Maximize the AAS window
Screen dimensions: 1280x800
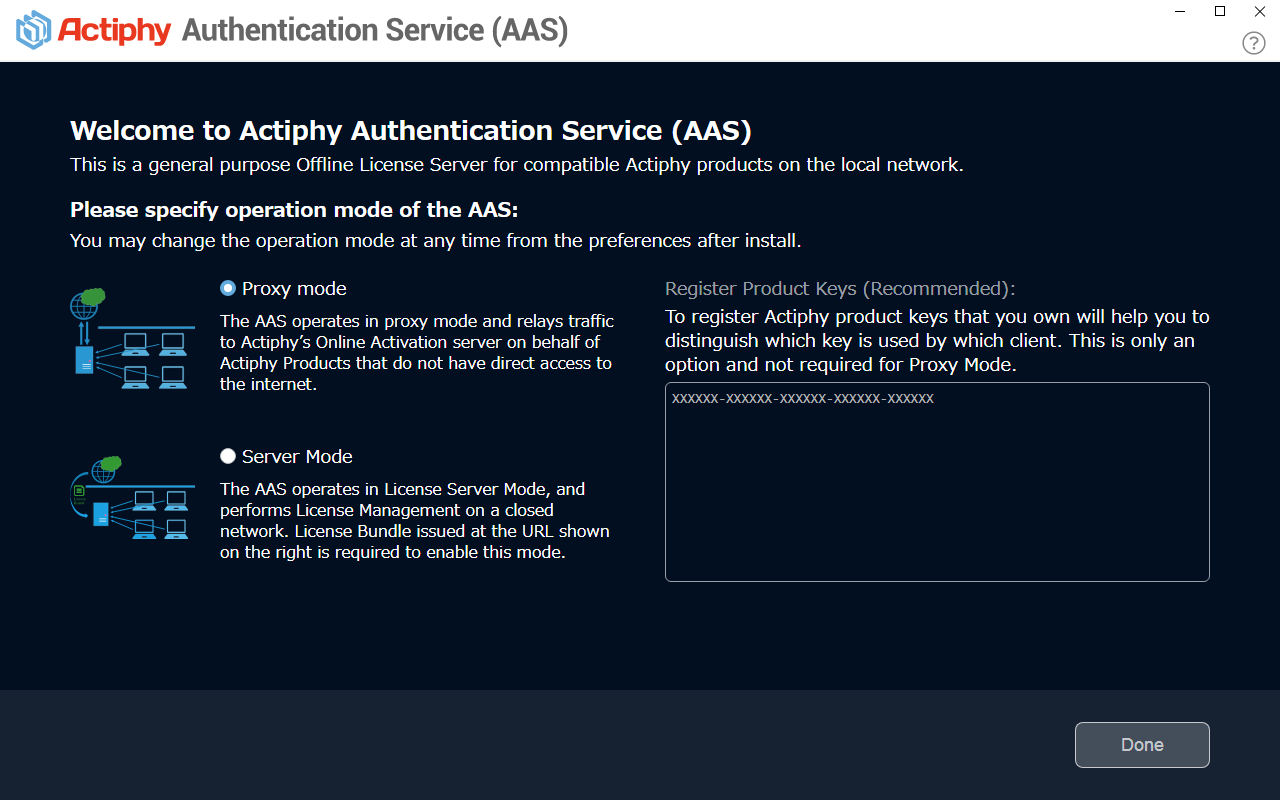(x=1220, y=11)
